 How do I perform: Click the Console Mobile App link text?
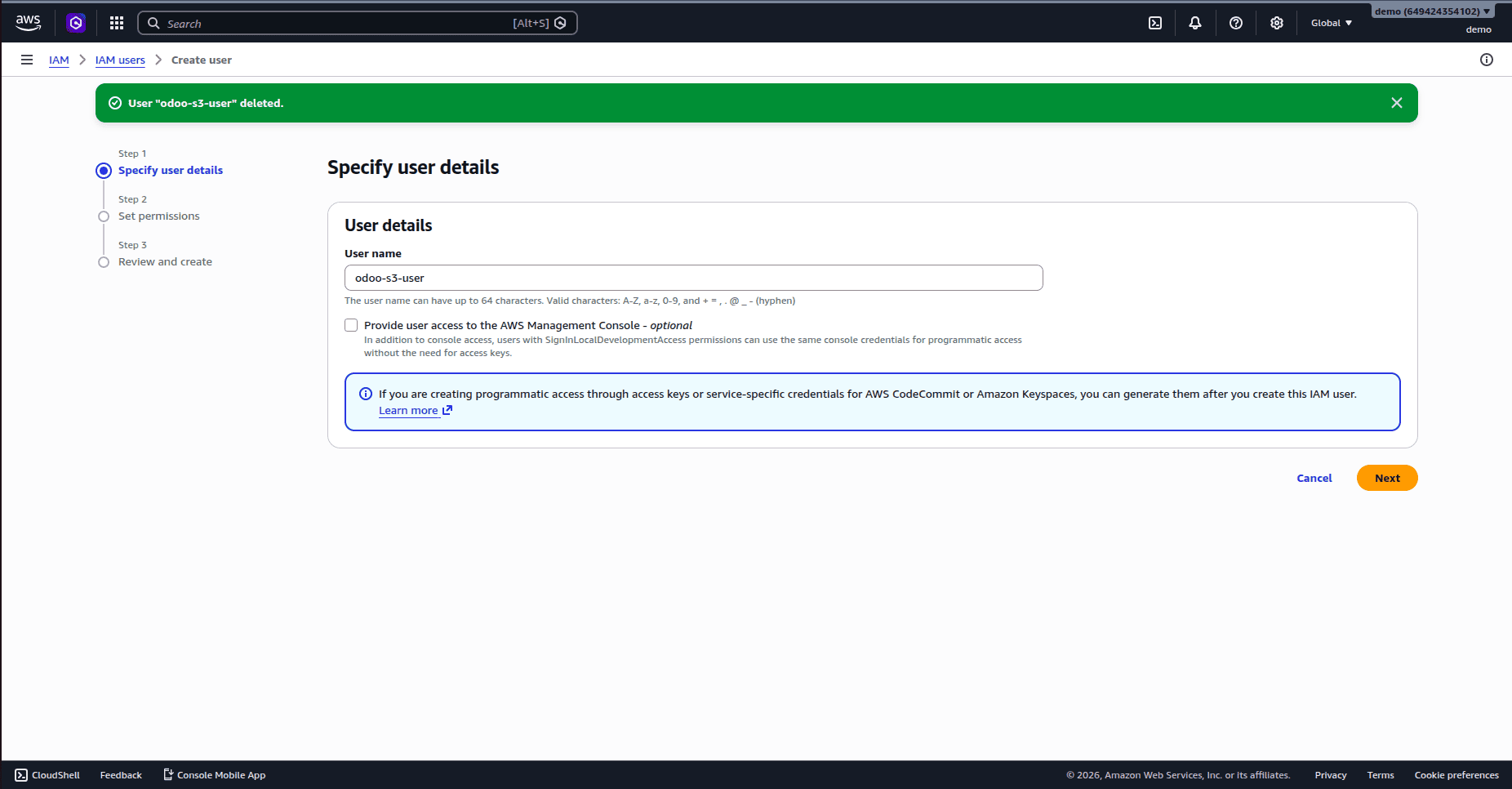point(221,775)
